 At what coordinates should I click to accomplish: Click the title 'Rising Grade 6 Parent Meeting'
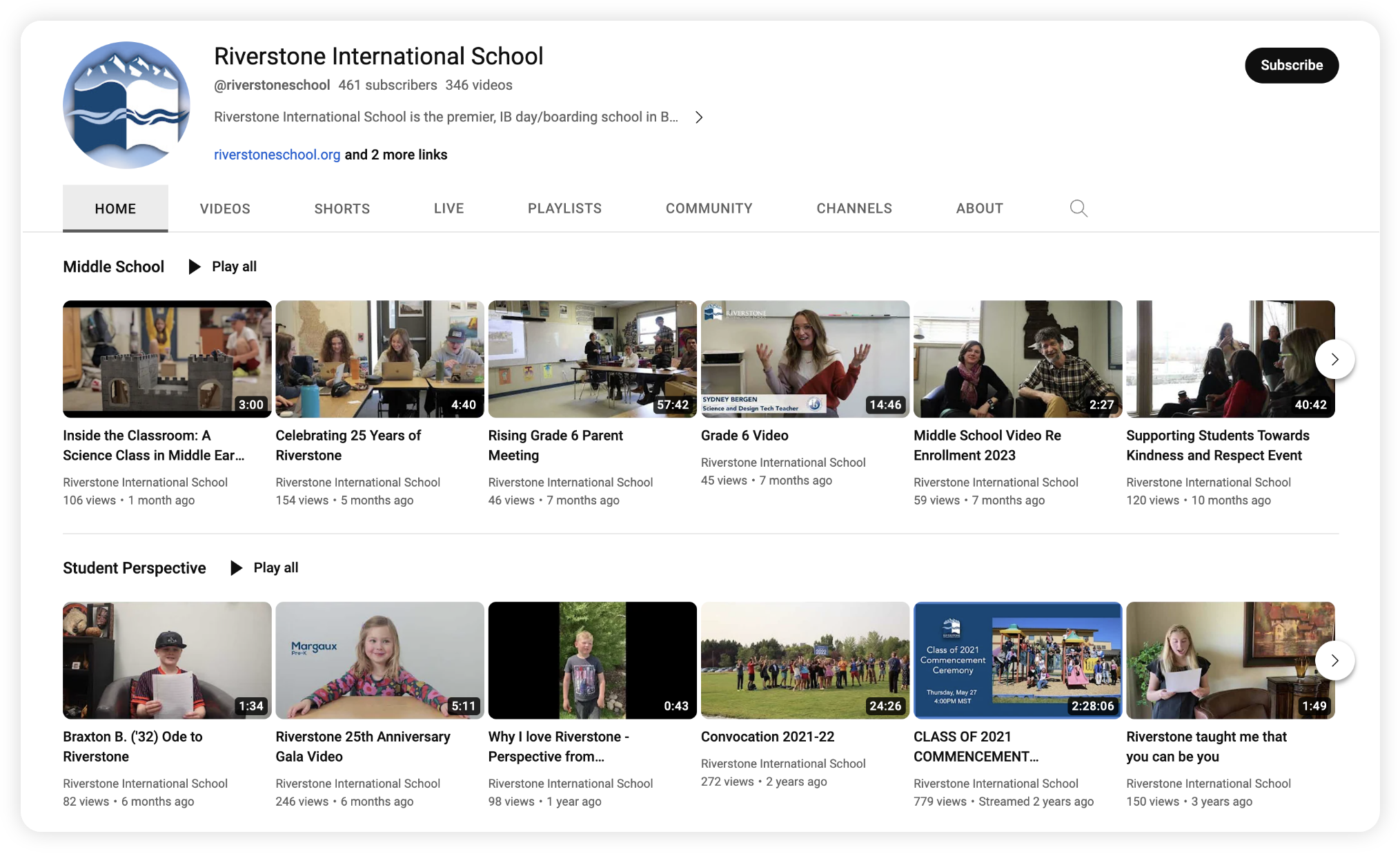(555, 445)
